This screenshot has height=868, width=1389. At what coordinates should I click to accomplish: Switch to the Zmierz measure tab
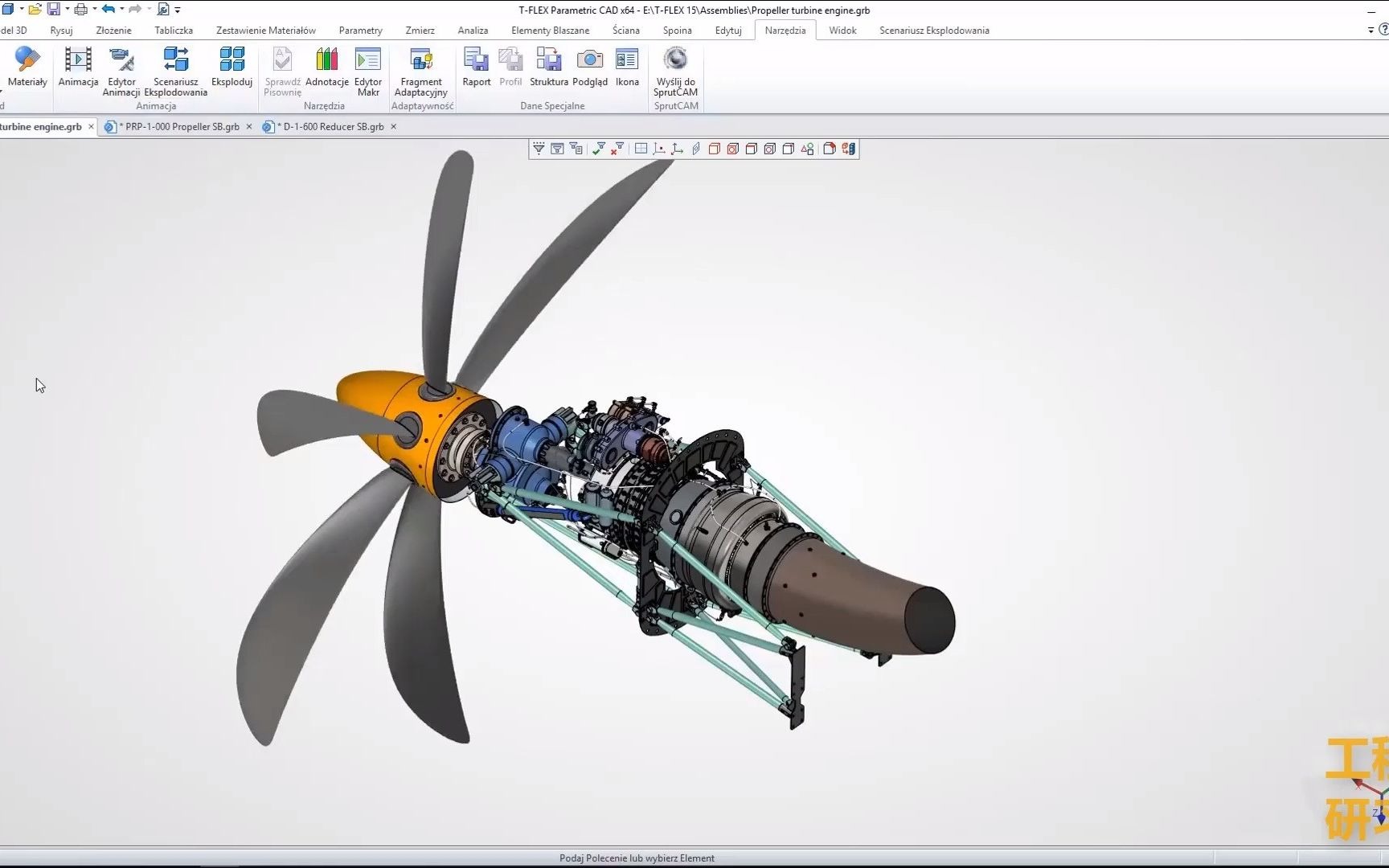pos(420,31)
